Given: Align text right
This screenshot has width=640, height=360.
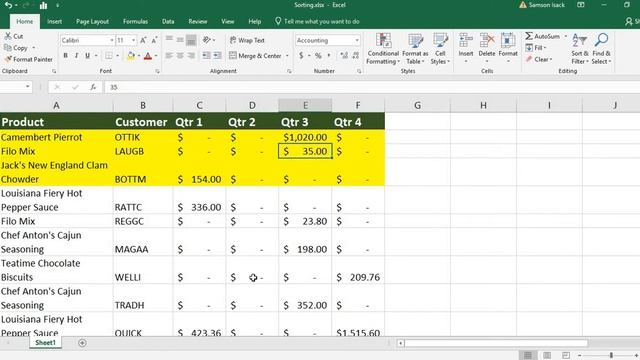Looking at the screenshot, I should pos(191,56).
